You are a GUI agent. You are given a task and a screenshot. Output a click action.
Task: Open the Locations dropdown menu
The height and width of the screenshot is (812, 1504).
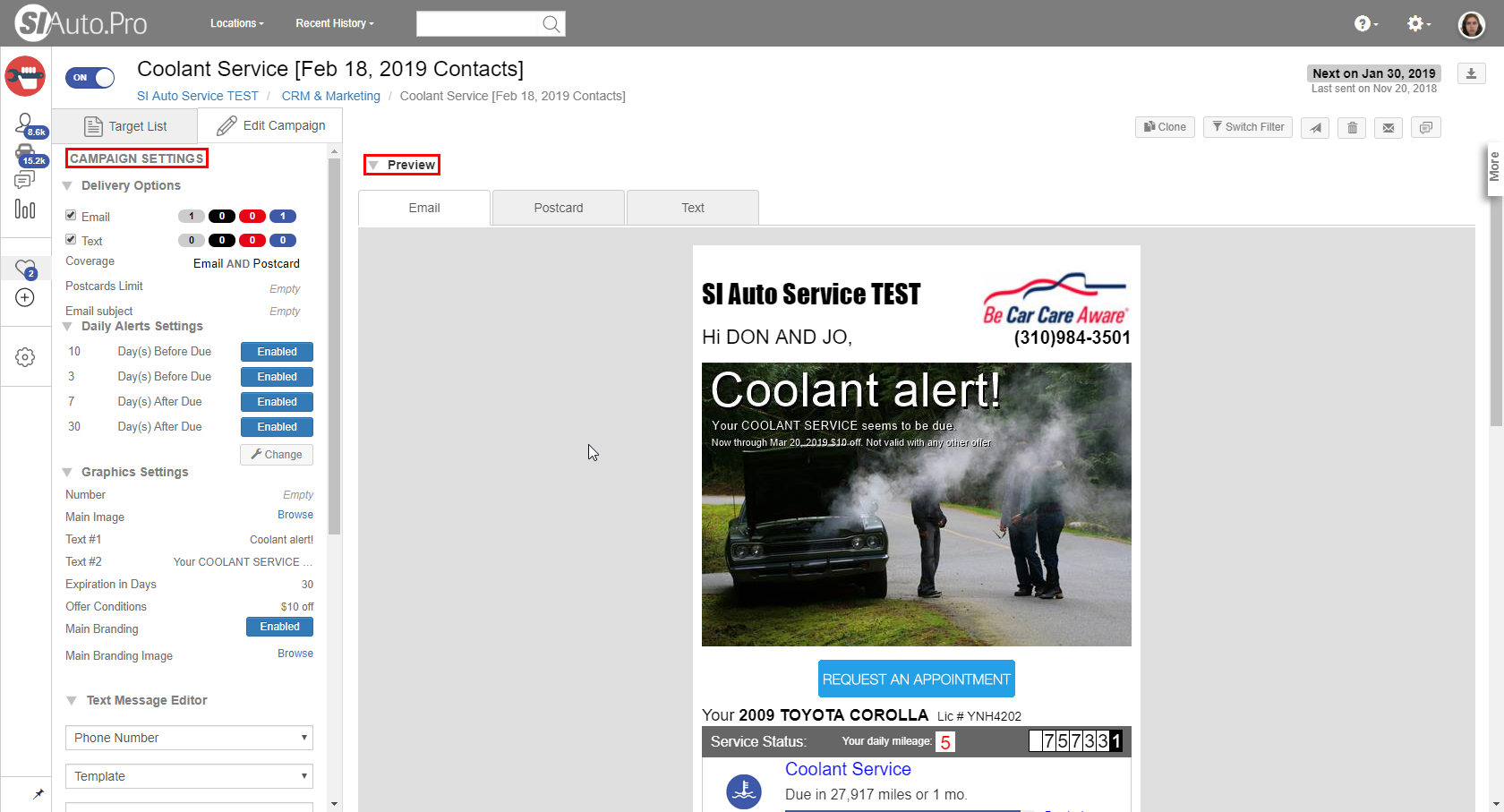pyautogui.click(x=237, y=23)
